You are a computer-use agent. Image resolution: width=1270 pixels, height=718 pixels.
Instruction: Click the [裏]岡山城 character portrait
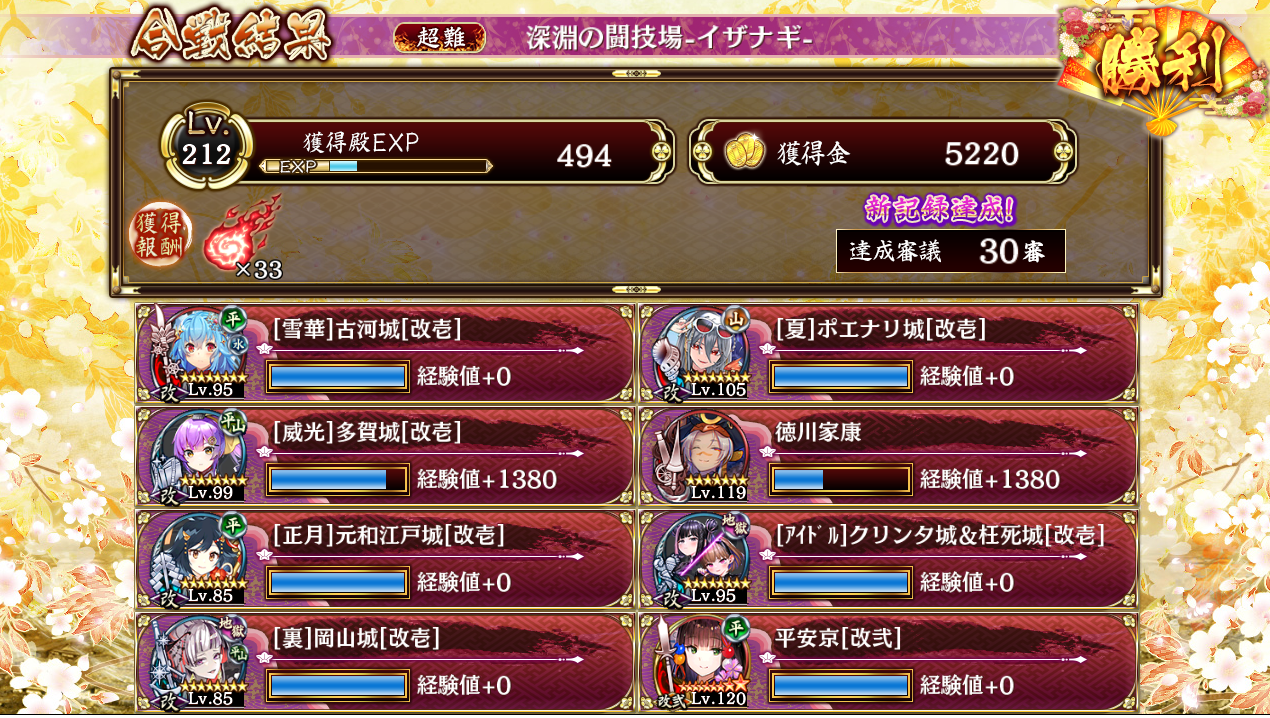point(200,662)
